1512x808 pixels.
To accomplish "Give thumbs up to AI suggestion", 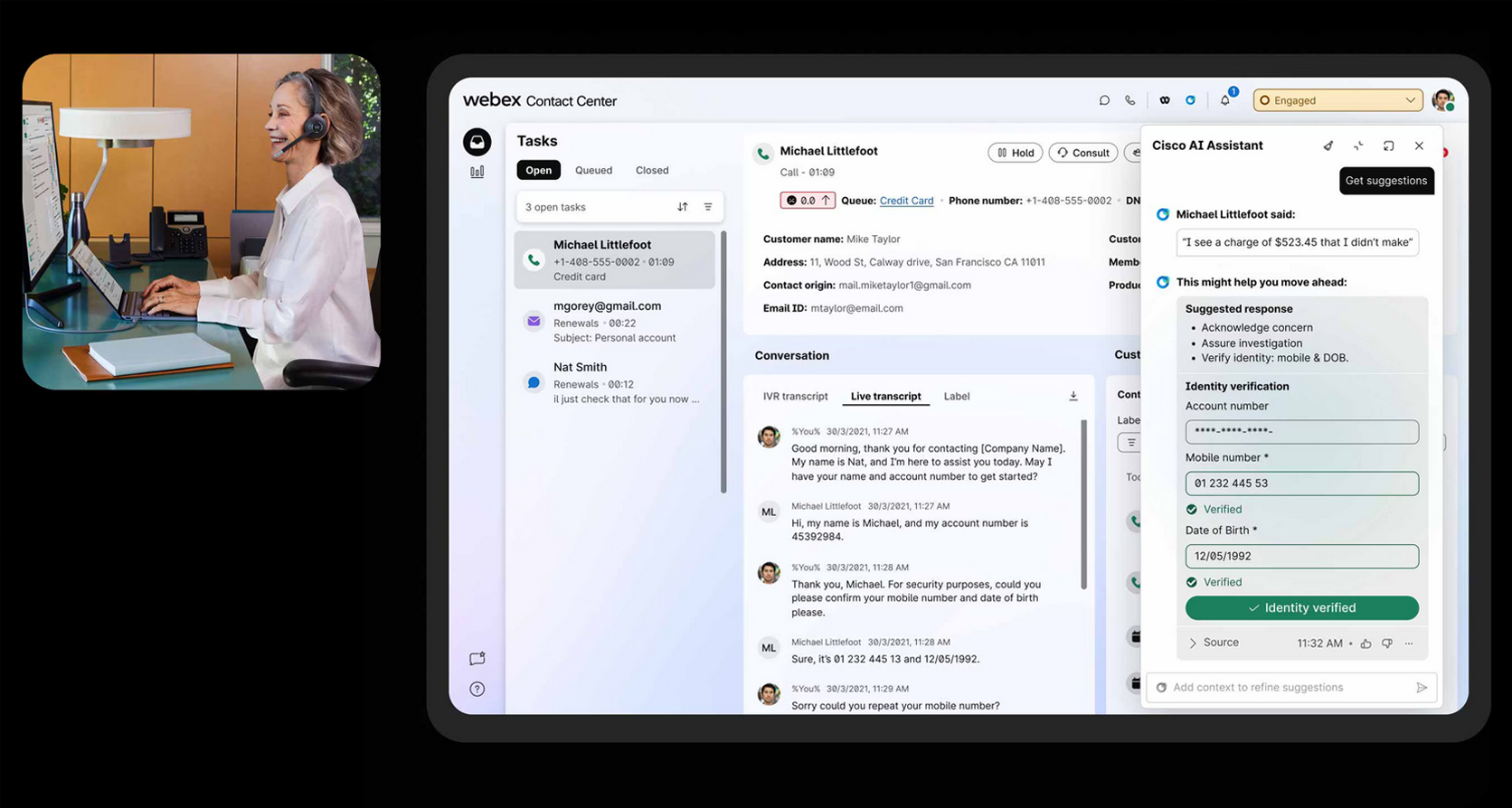I will (x=1366, y=644).
